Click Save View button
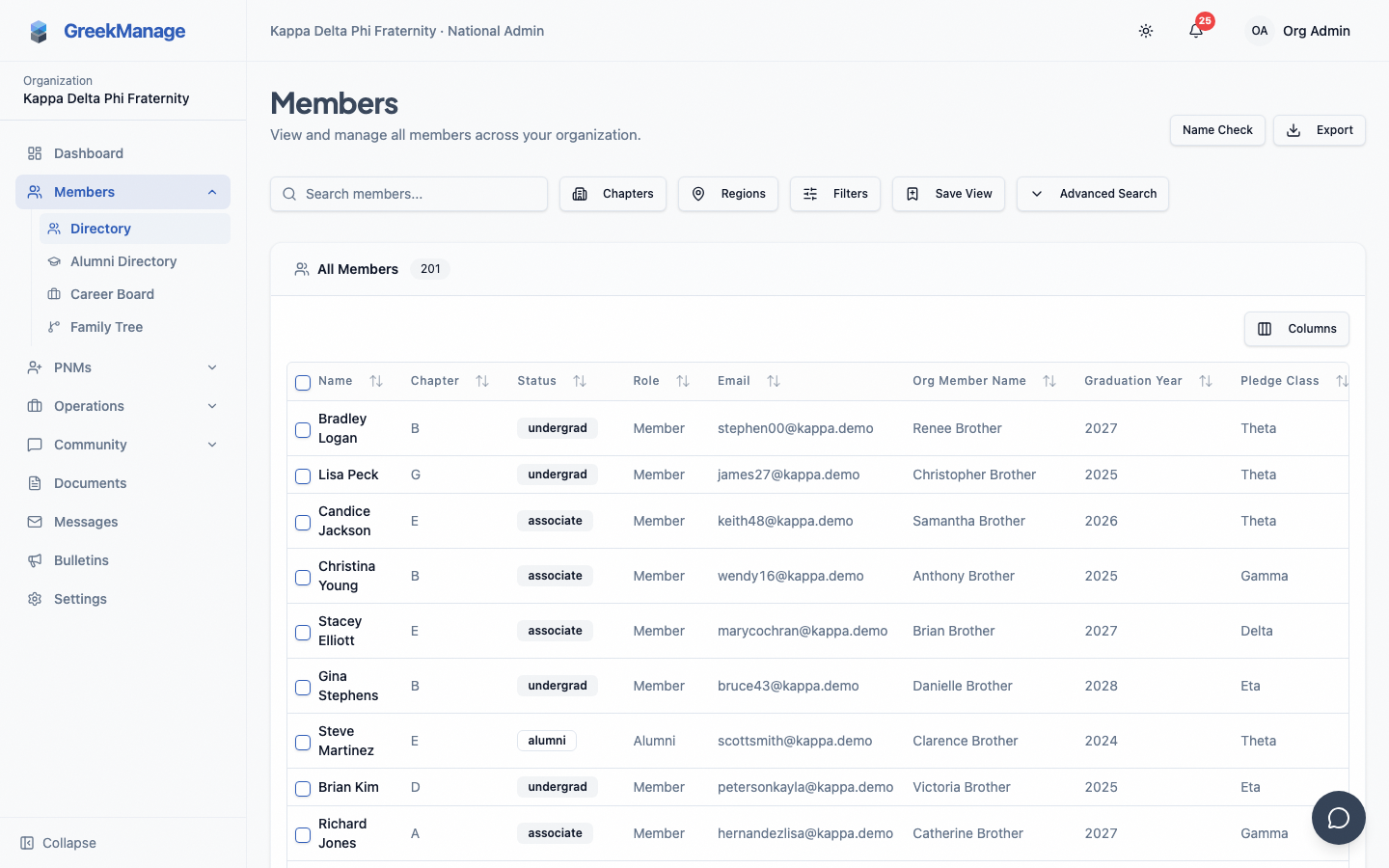 (948, 194)
